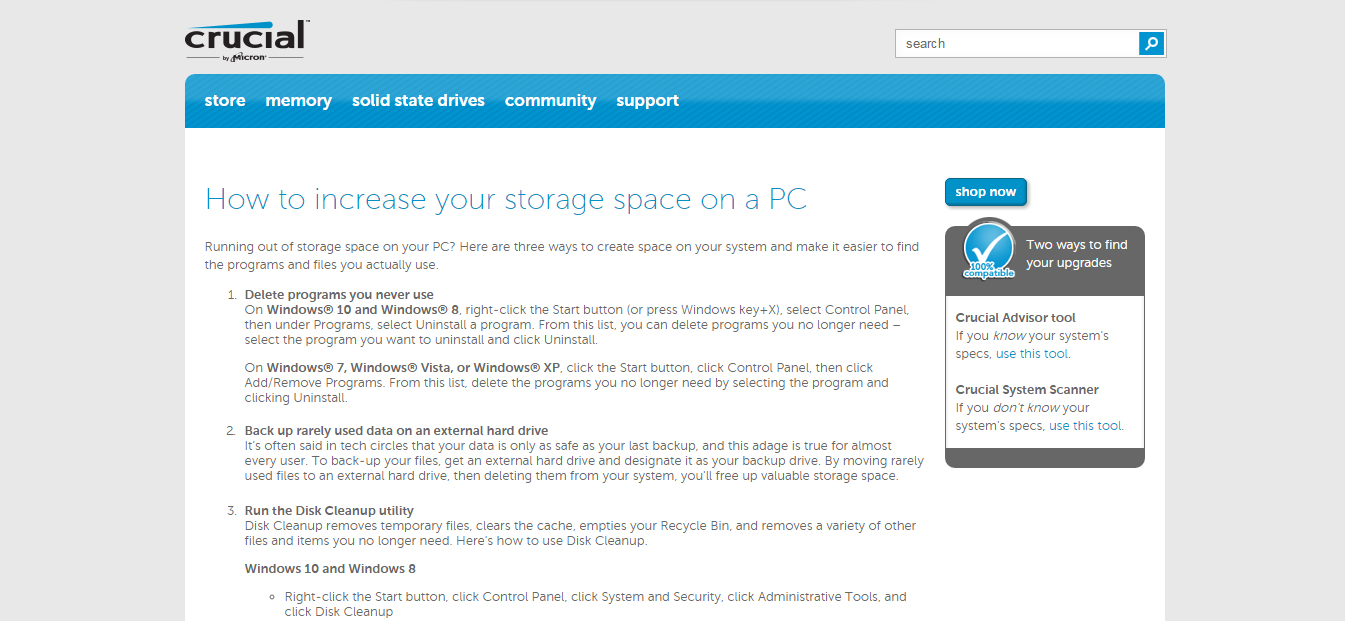This screenshot has height=621, width=1345.
Task: Click the "Two ways to find your upgrades" banner
Action: pyautogui.click(x=1076, y=254)
